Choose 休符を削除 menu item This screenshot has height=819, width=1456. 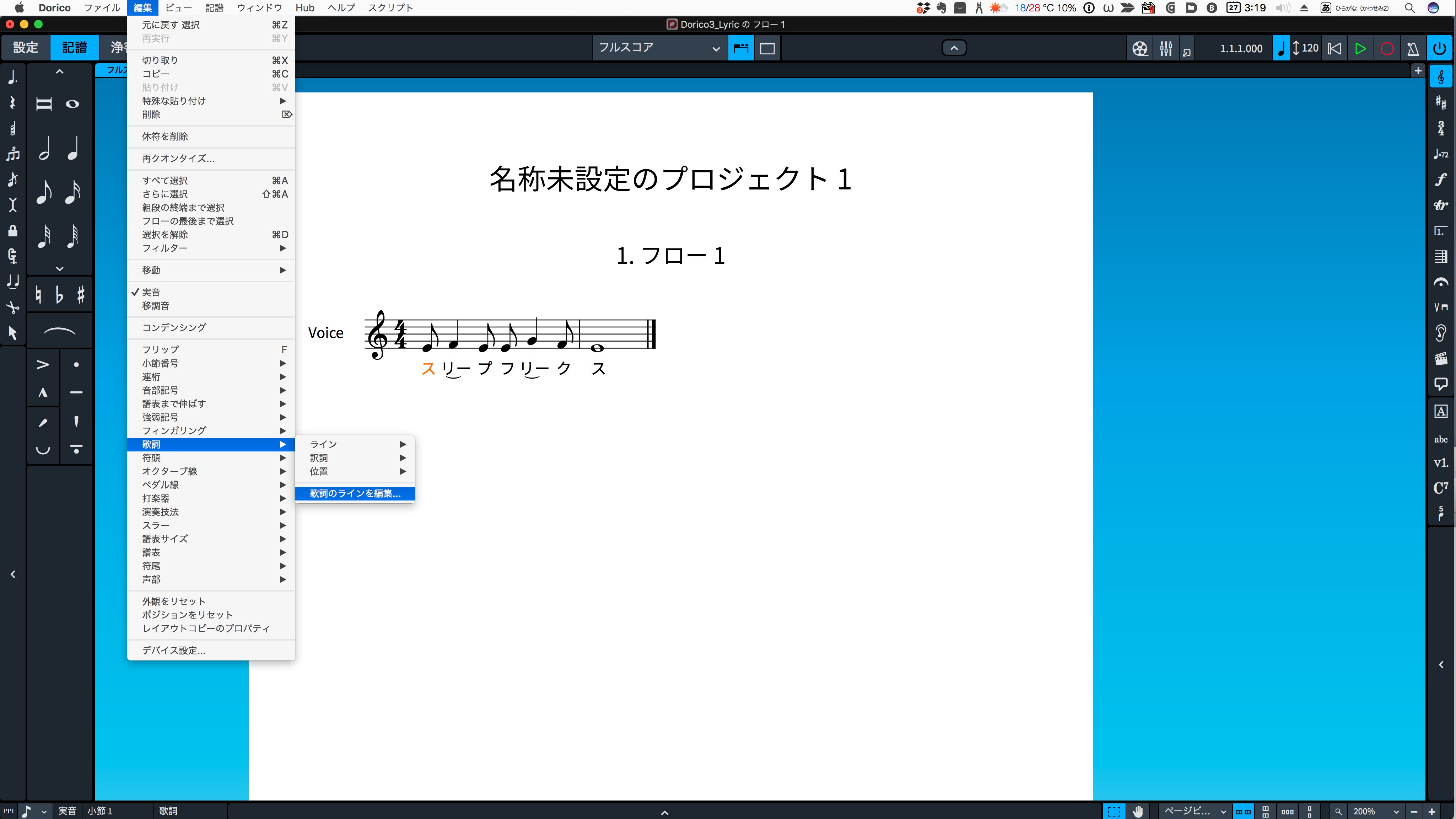coord(211,136)
